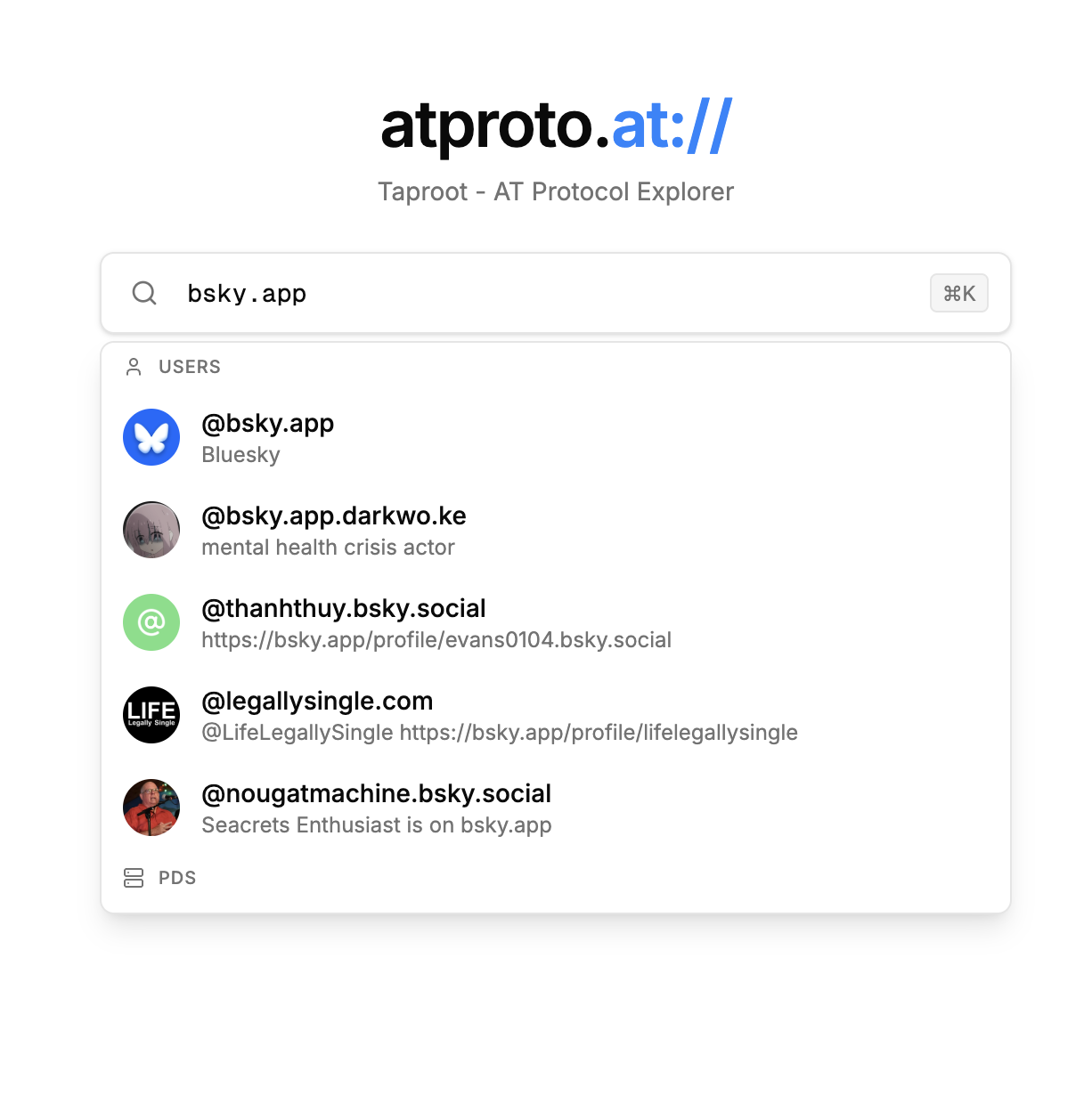The image size is (1092, 1104).
Task: Click the magnifying glass search icon
Action: (144, 293)
